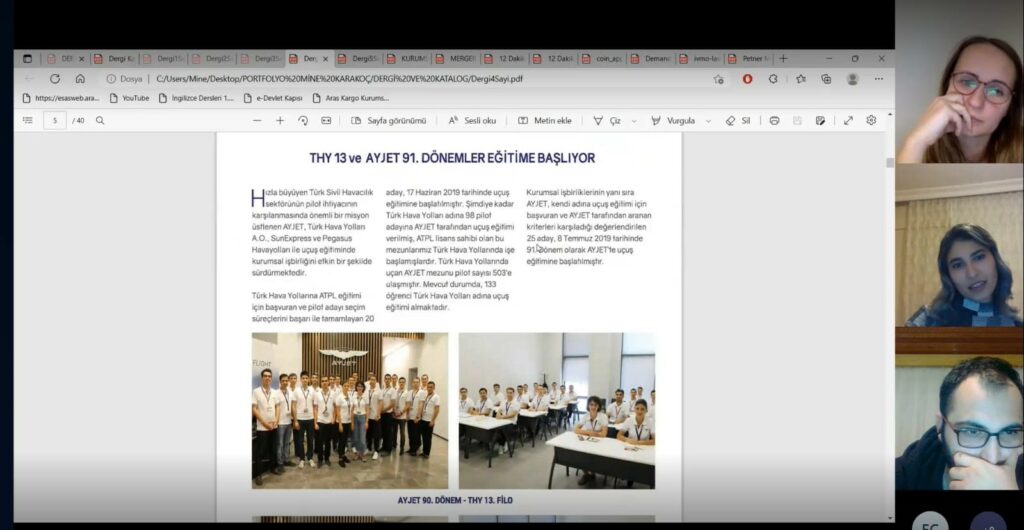Image resolution: width=1024 pixels, height=530 pixels.
Task: Open the browser three-dots menu
Action: (x=878, y=79)
